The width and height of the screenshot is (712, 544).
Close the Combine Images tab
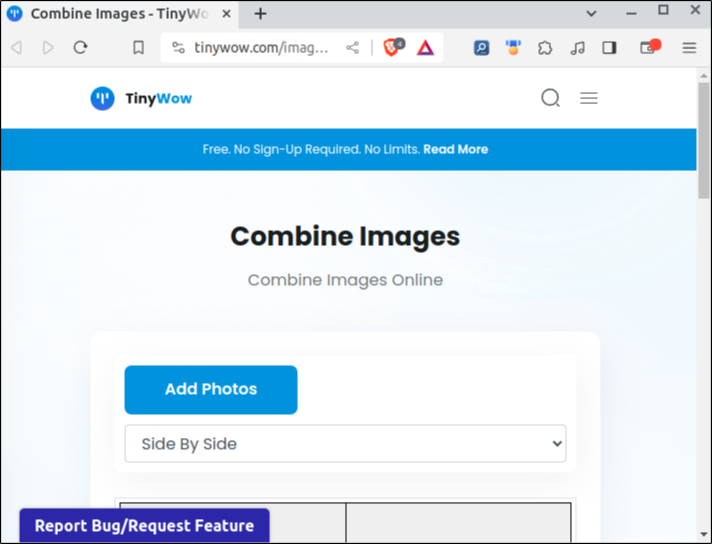point(226,14)
